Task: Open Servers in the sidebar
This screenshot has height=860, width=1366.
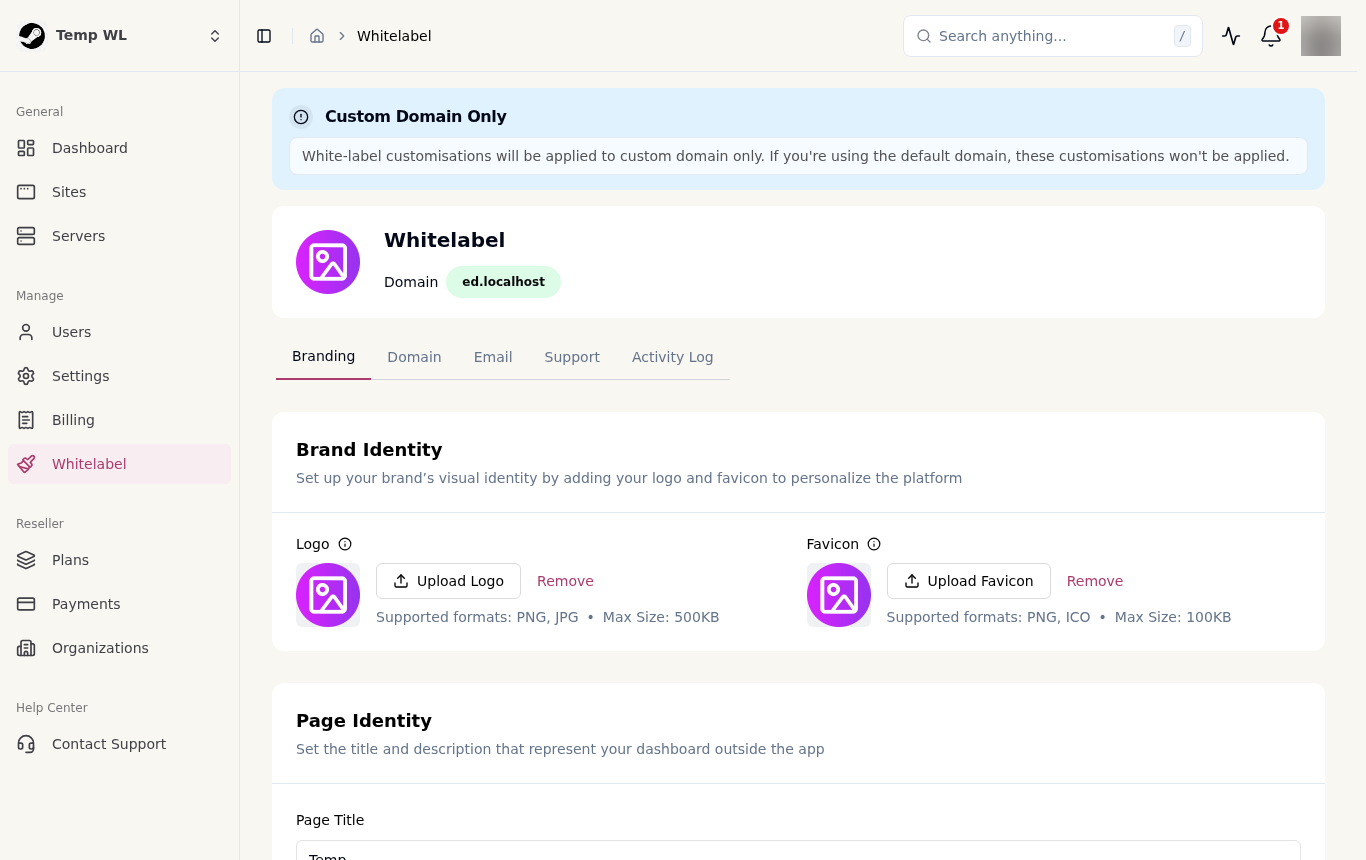Action: coord(120,236)
